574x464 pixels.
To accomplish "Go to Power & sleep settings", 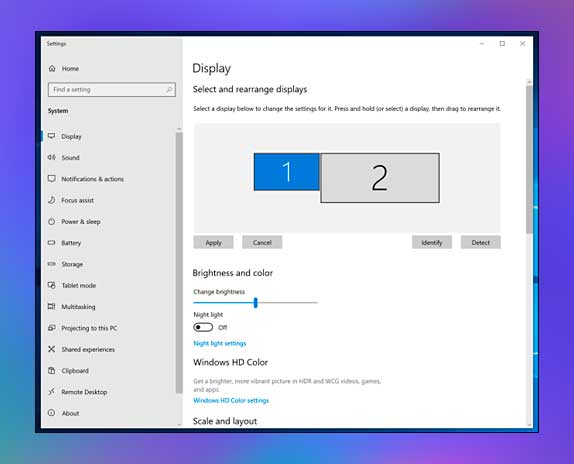I will 81,222.
